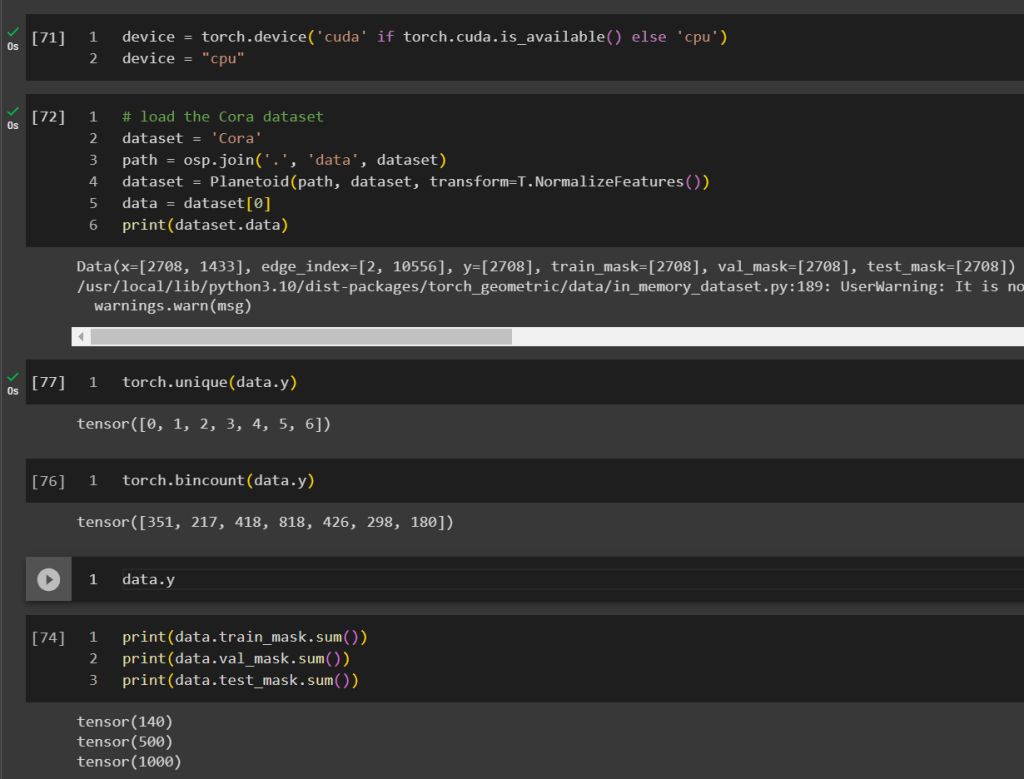This screenshot has width=1024, height=779.
Task: Place cursor in the torch.bincount(data.y) code
Action: coord(218,481)
